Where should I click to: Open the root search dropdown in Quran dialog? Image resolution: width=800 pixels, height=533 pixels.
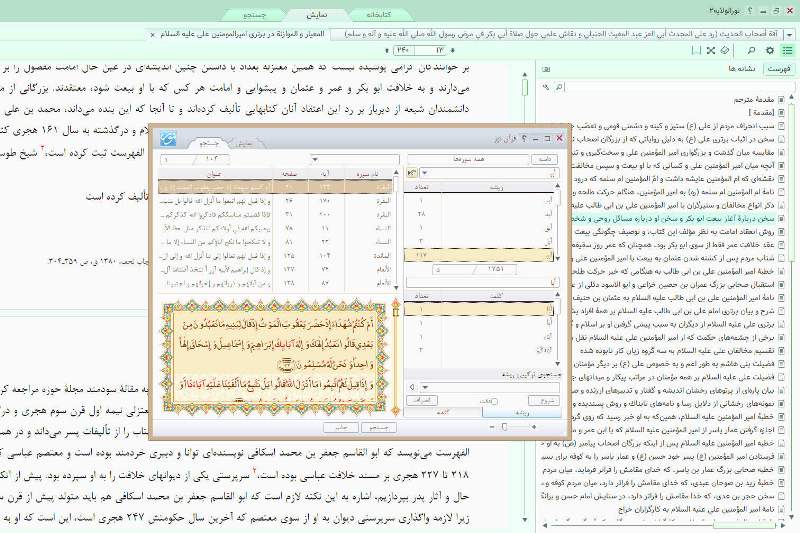(x=424, y=173)
